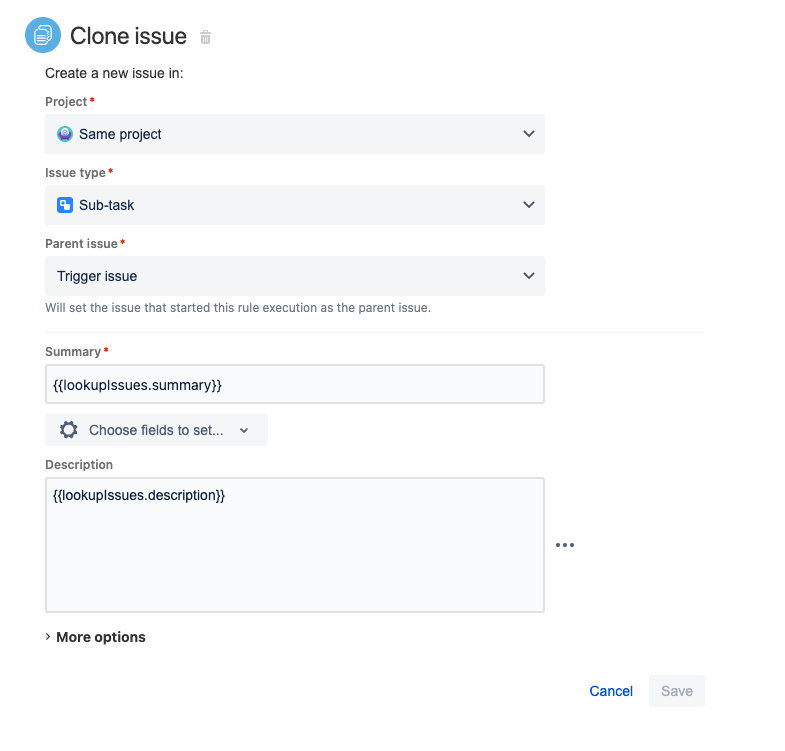Click the Clone issue heading title
Viewport: 785px width, 751px height.
tap(128, 36)
